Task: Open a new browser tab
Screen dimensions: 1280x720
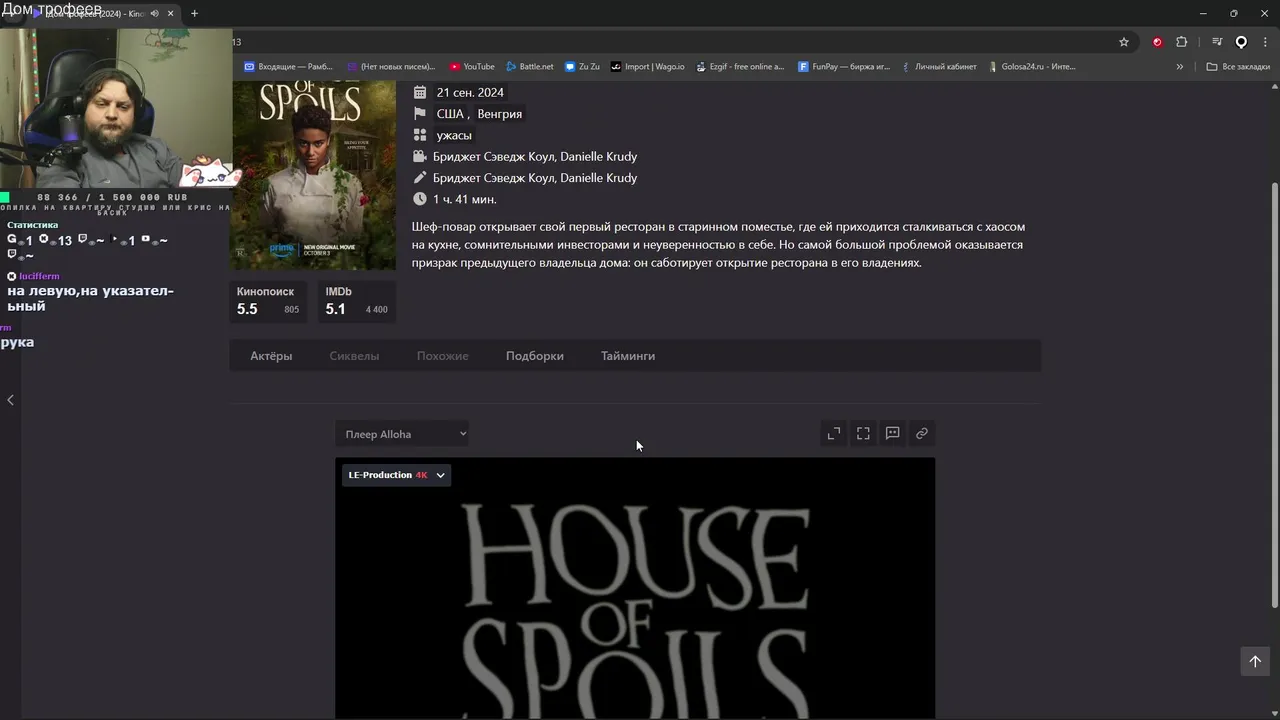Action: (x=194, y=14)
